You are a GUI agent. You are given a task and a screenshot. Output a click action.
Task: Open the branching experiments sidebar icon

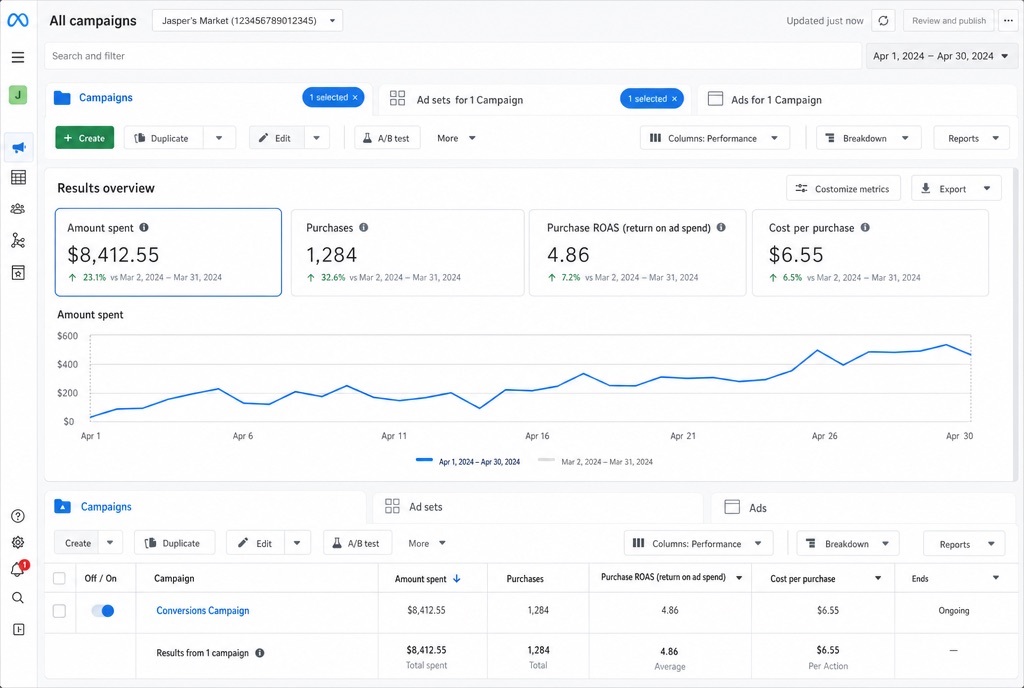(18, 240)
